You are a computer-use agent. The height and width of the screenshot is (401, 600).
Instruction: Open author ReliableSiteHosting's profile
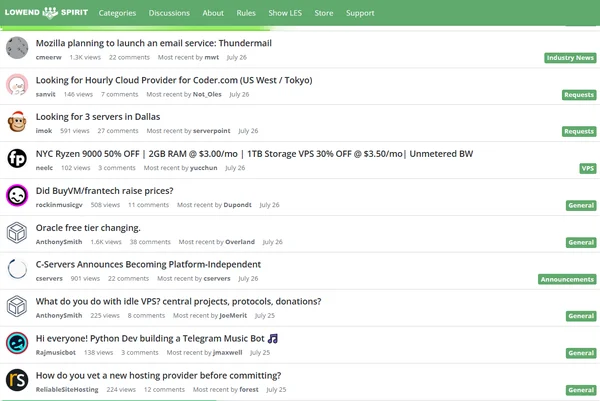tap(67, 390)
